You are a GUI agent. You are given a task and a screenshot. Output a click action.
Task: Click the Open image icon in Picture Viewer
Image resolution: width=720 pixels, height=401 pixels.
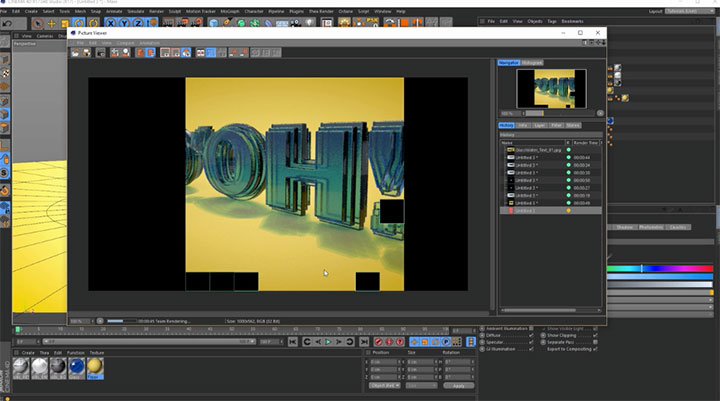tap(75, 53)
